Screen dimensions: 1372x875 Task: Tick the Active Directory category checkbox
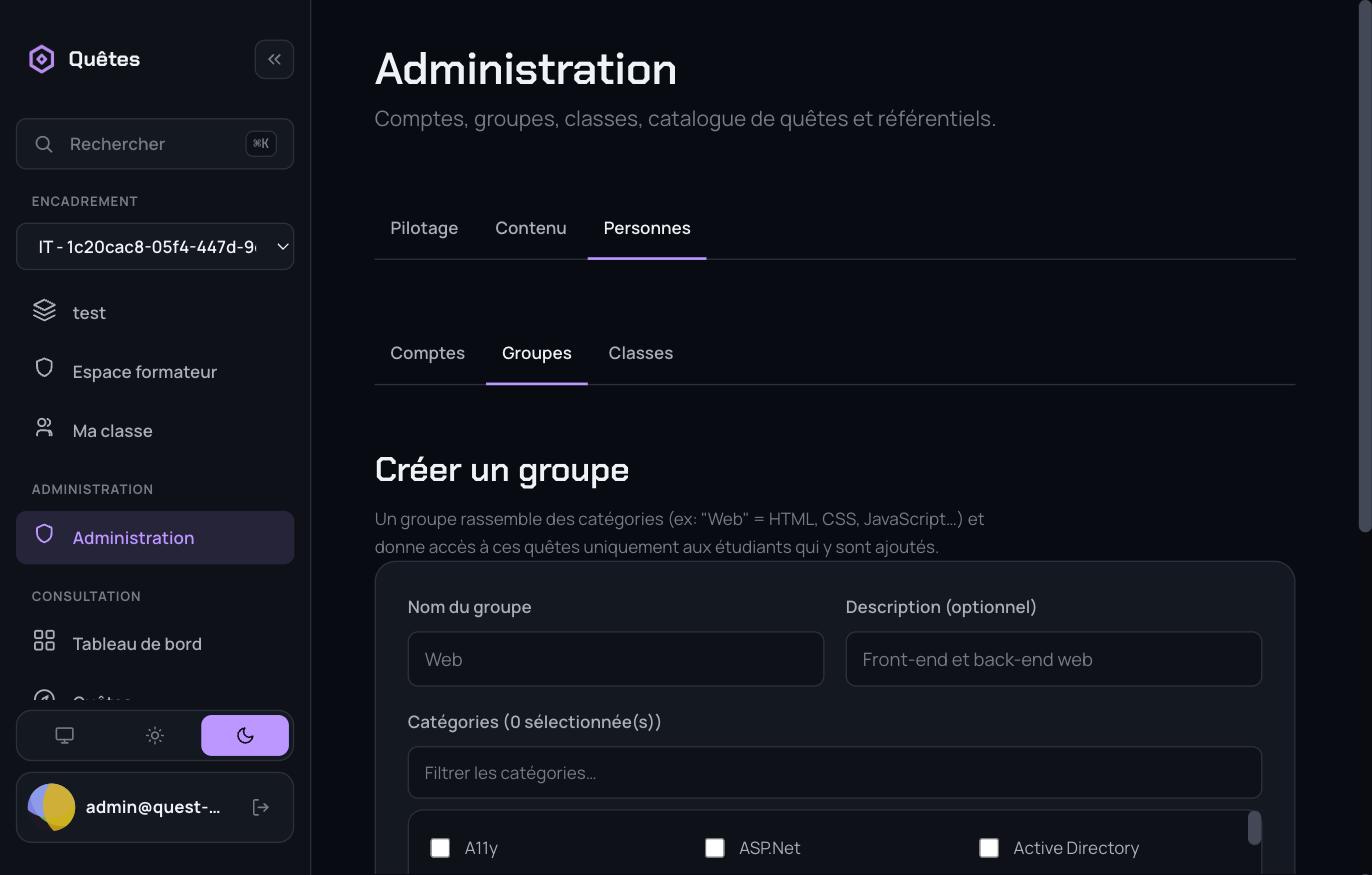pyautogui.click(x=989, y=848)
